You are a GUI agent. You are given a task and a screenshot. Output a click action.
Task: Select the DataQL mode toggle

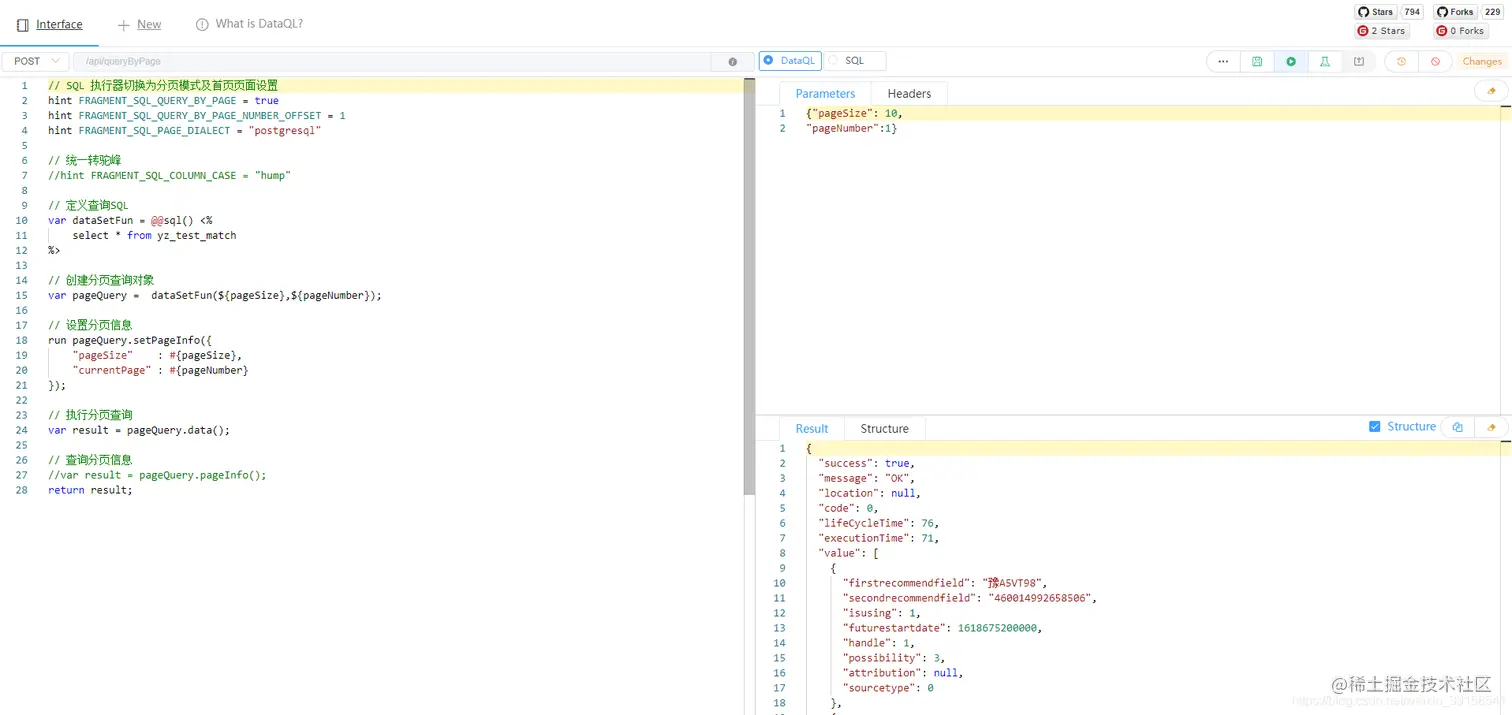coord(790,60)
